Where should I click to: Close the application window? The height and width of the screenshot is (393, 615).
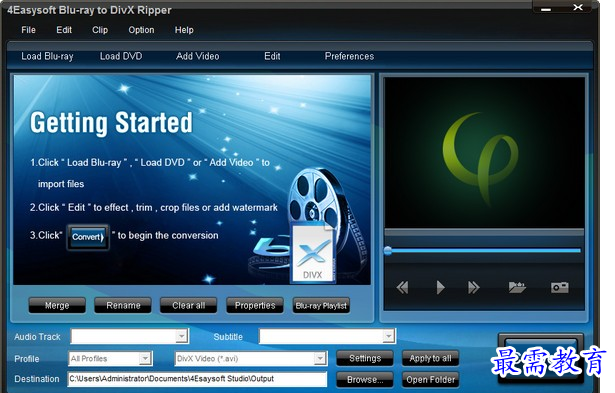578,7
